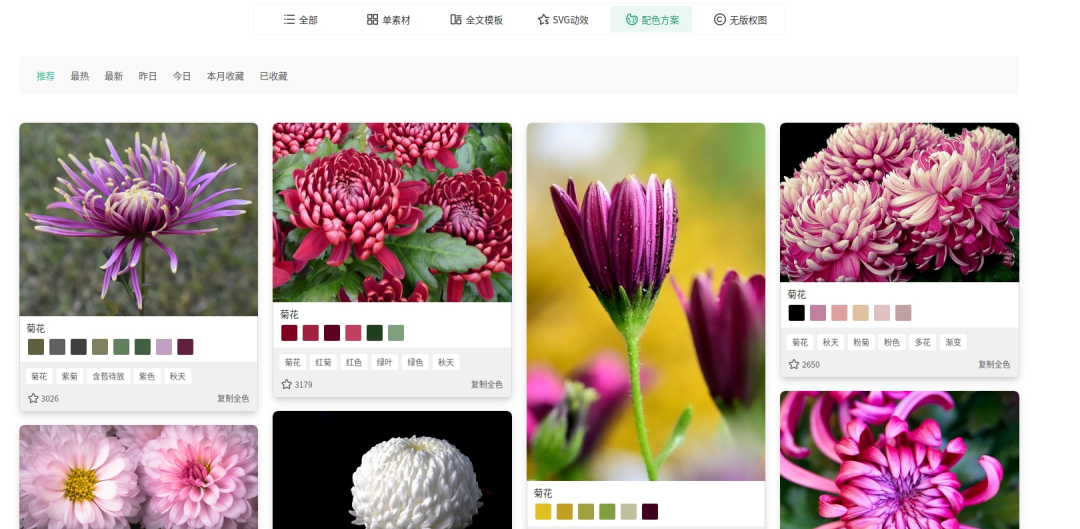Image resolution: width=1080 pixels, height=529 pixels.
Task: Select the 已收藏 filter
Action: pos(273,76)
